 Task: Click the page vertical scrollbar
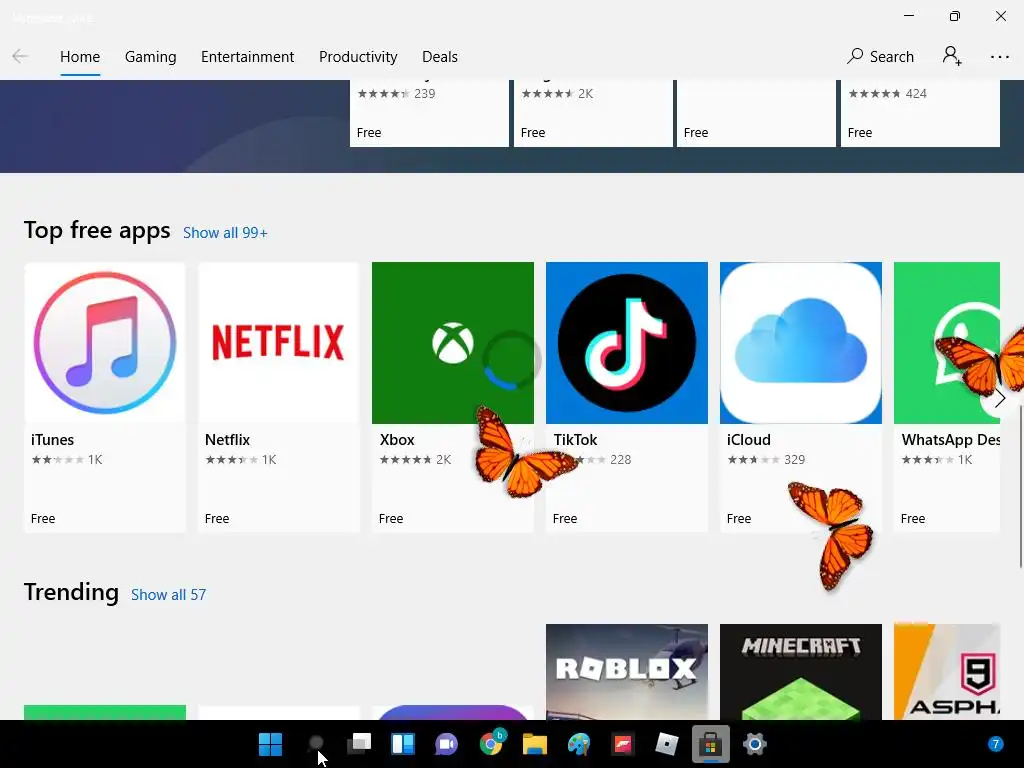1020,487
